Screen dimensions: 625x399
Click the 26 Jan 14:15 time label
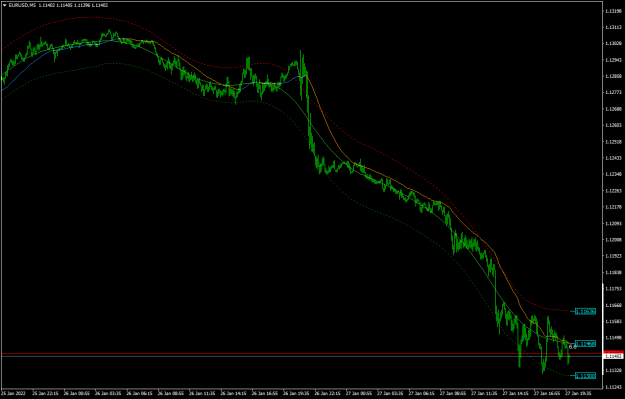tap(234, 393)
